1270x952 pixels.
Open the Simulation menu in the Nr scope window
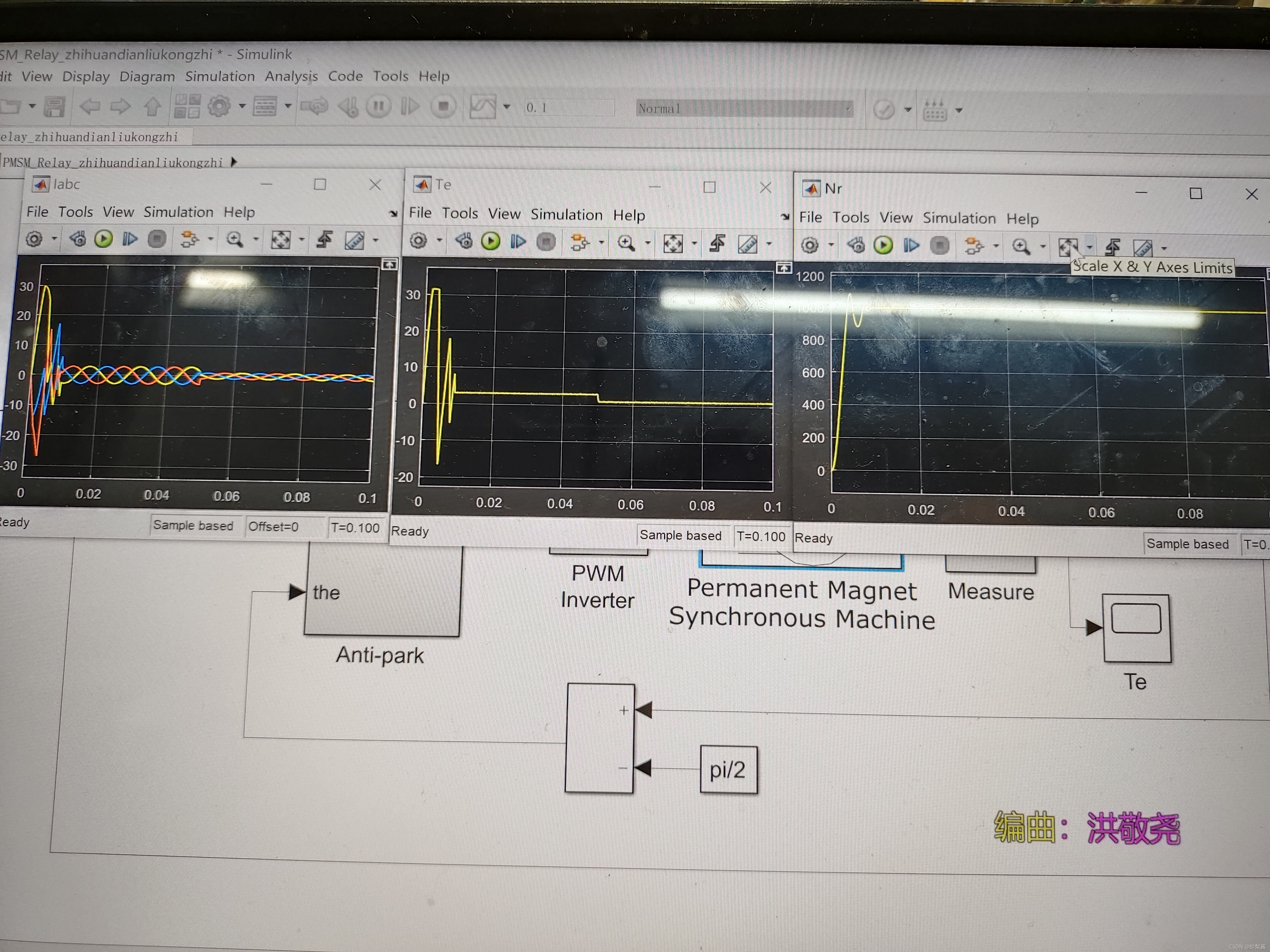(x=959, y=218)
